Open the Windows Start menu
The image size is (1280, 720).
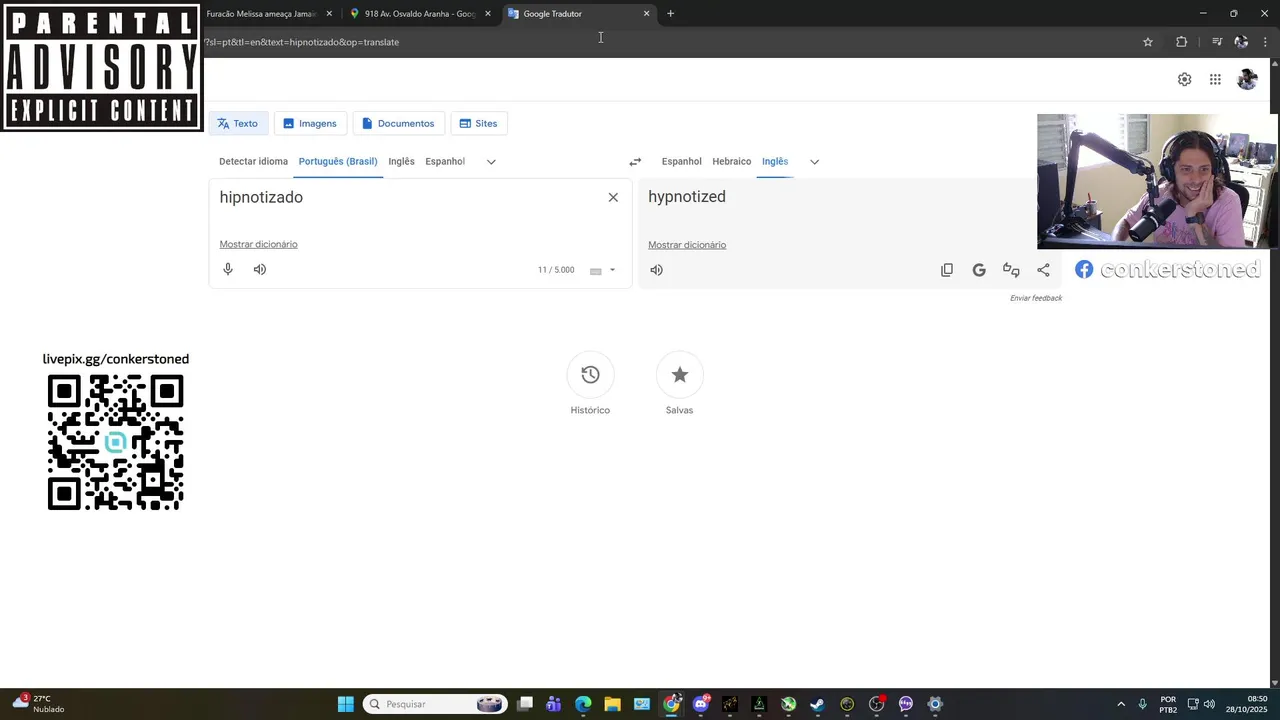(x=345, y=704)
